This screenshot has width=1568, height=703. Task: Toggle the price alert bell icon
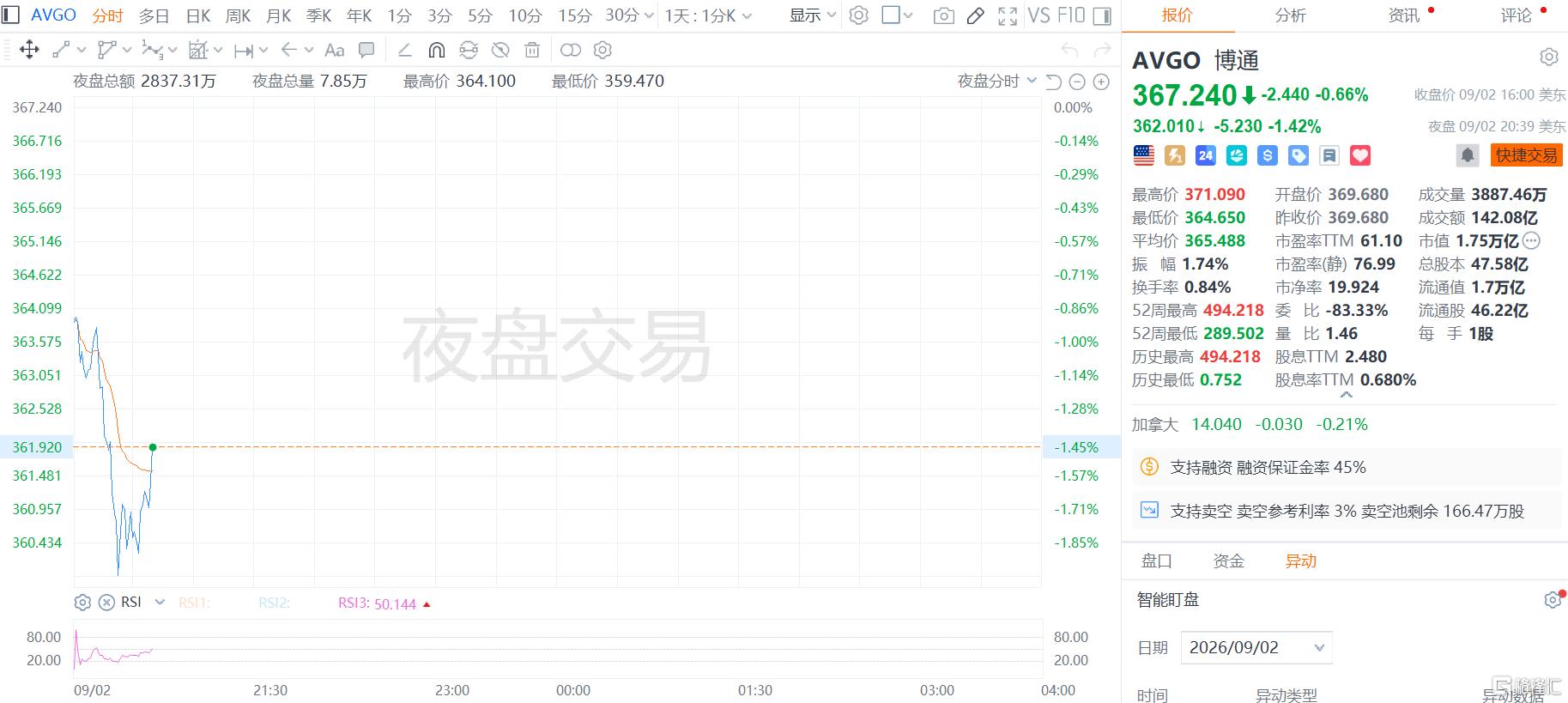pos(1468,155)
